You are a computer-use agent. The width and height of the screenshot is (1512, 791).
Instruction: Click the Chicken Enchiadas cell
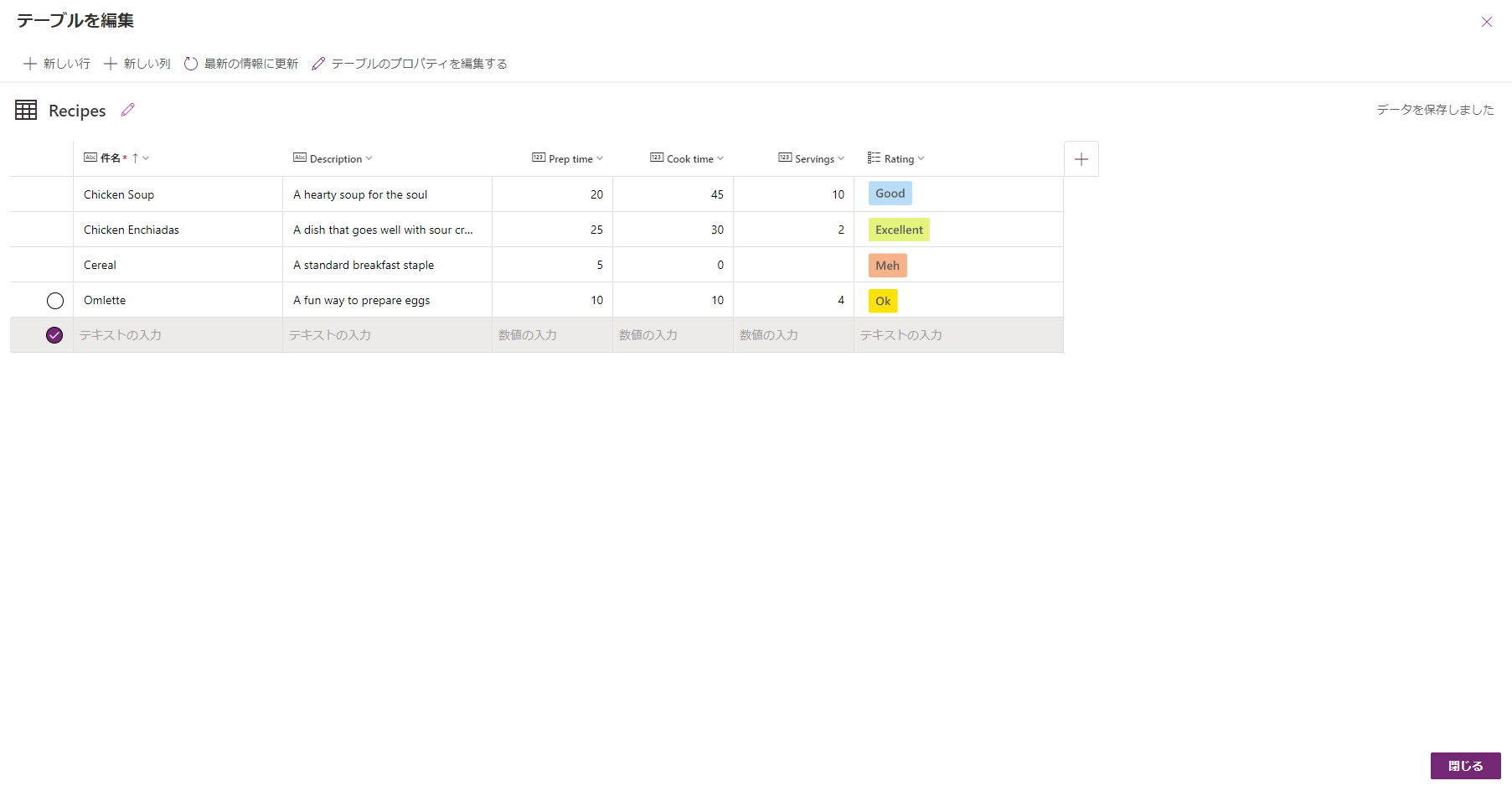[178, 230]
